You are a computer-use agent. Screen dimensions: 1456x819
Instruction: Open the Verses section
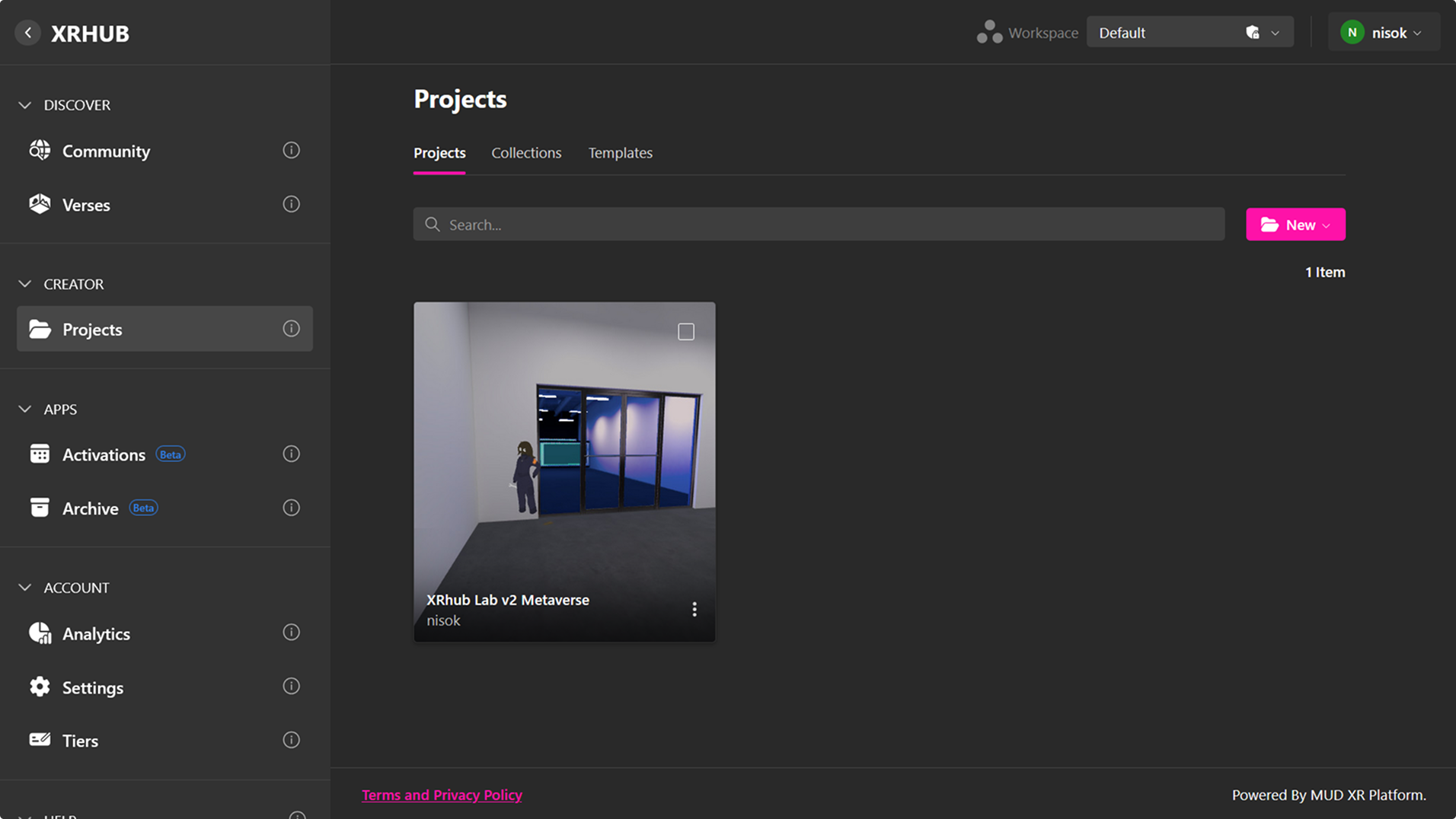click(86, 205)
